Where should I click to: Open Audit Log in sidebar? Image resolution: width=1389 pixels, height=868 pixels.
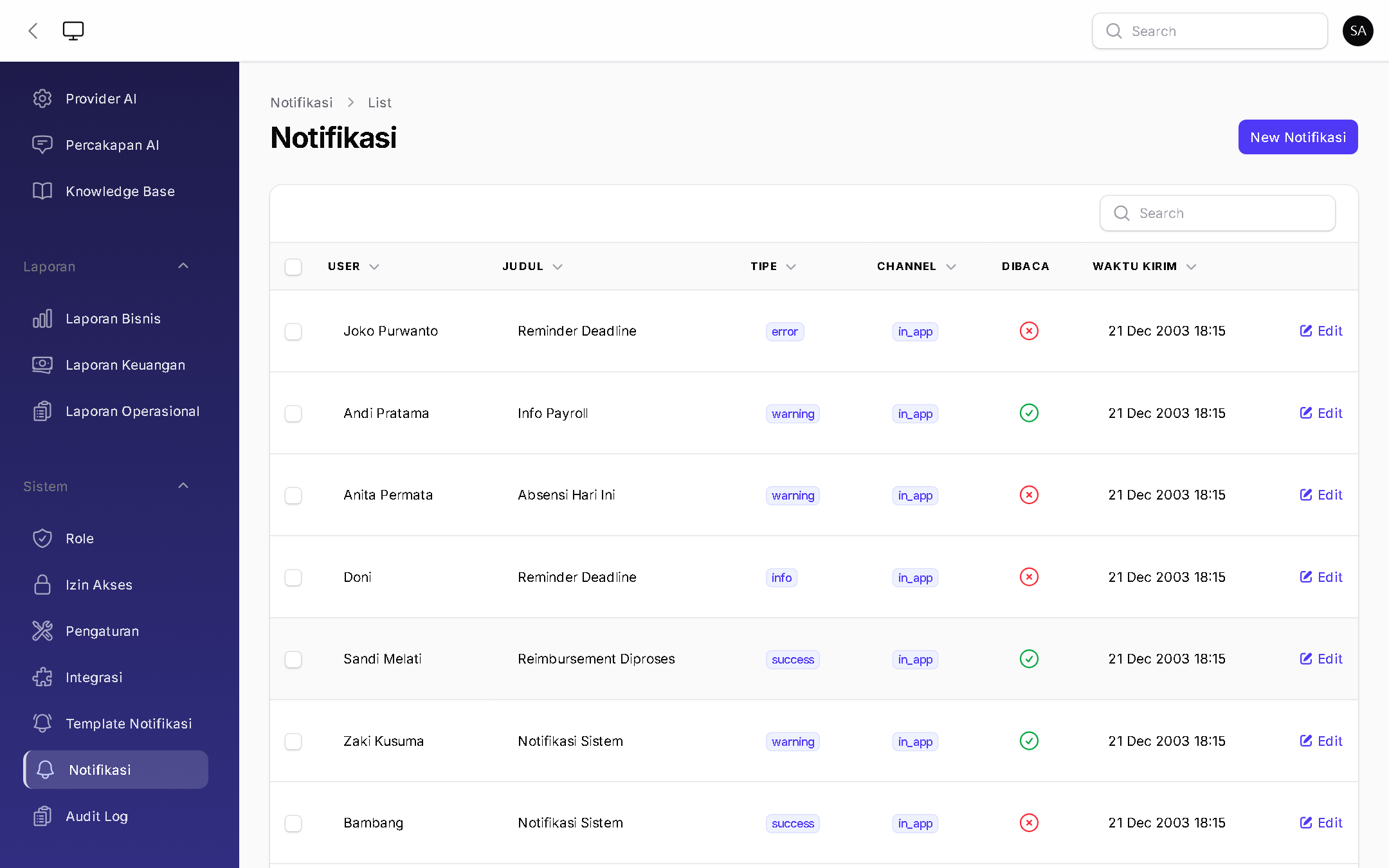[116, 816]
